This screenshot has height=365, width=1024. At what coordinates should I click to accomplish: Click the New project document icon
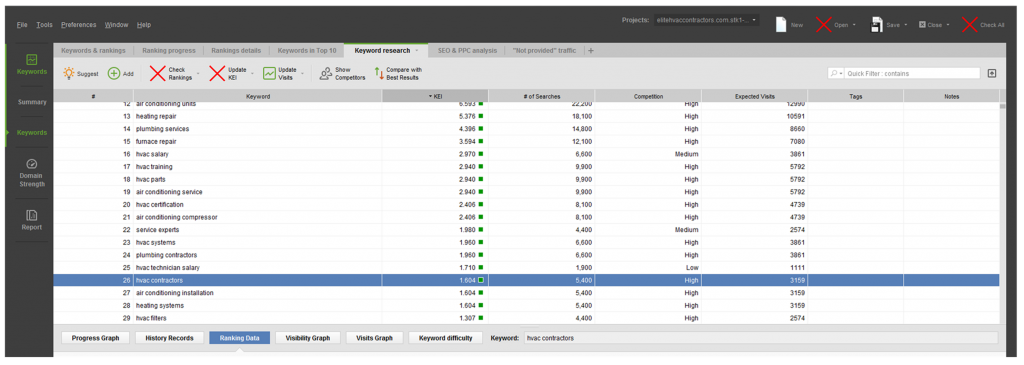pyautogui.click(x=780, y=24)
